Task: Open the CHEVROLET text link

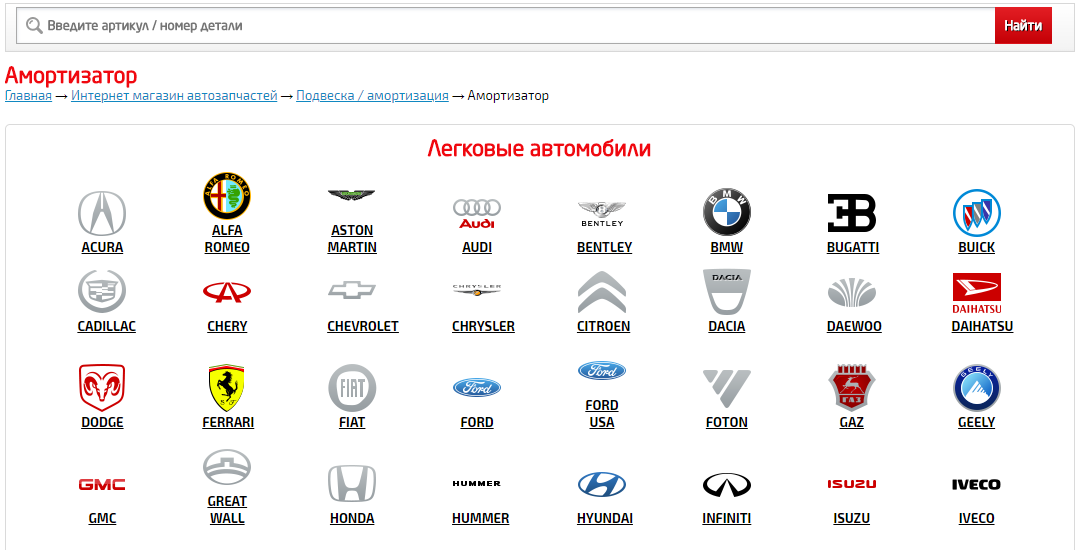Action: (363, 326)
